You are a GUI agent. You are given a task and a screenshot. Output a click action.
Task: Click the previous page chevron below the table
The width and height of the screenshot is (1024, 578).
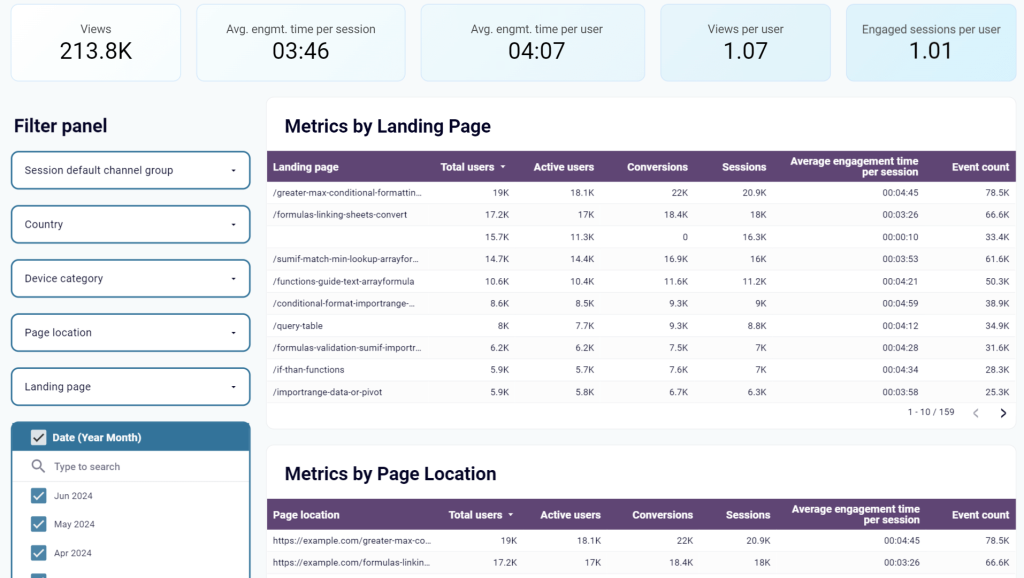(975, 412)
